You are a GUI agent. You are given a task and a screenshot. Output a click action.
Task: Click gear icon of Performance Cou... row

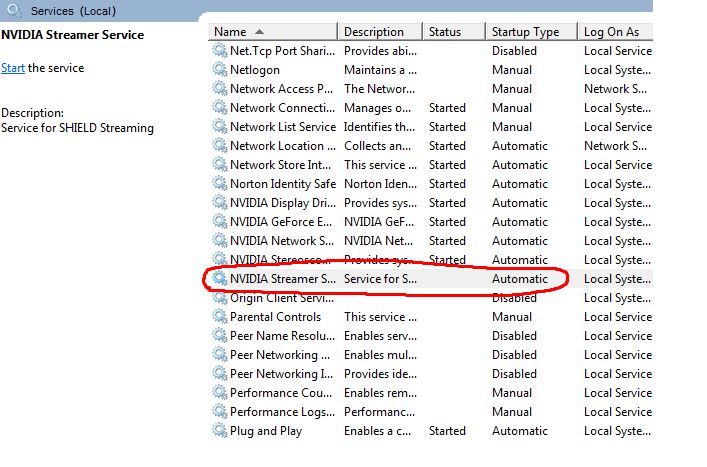[x=220, y=393]
